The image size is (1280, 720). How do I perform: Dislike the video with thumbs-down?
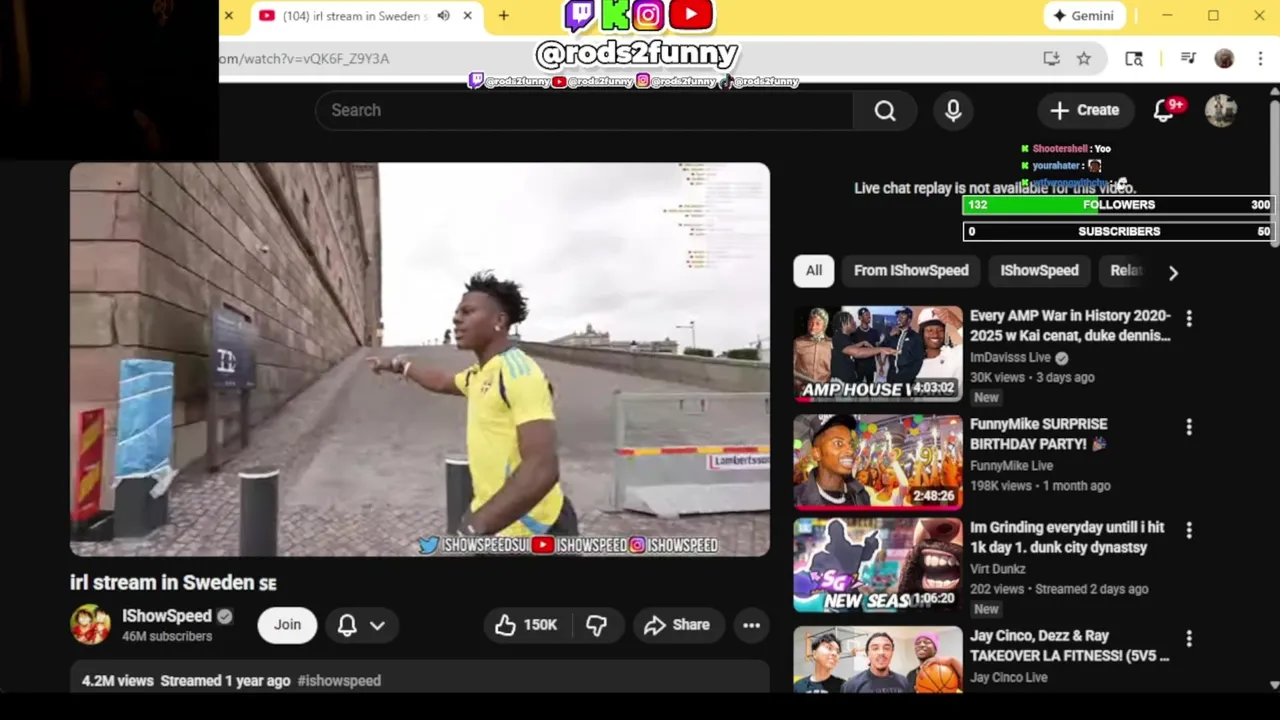tap(596, 625)
